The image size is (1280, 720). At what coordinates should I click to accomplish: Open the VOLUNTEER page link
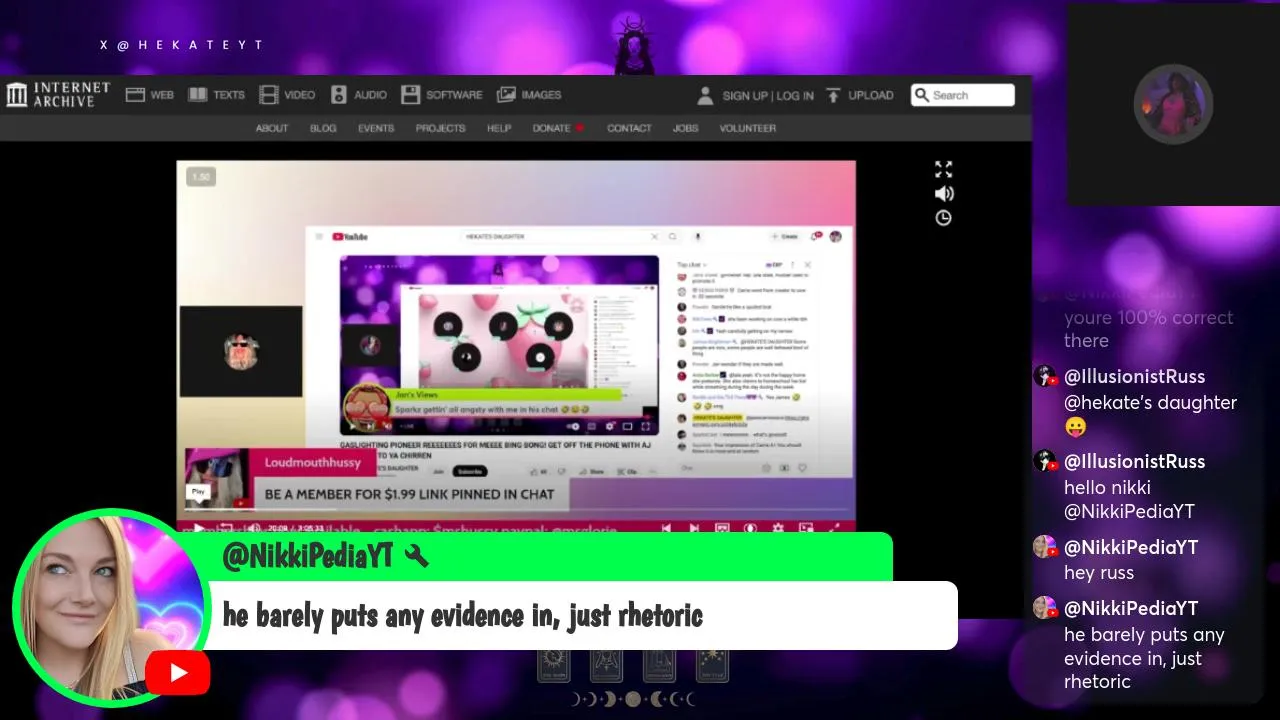click(x=748, y=128)
